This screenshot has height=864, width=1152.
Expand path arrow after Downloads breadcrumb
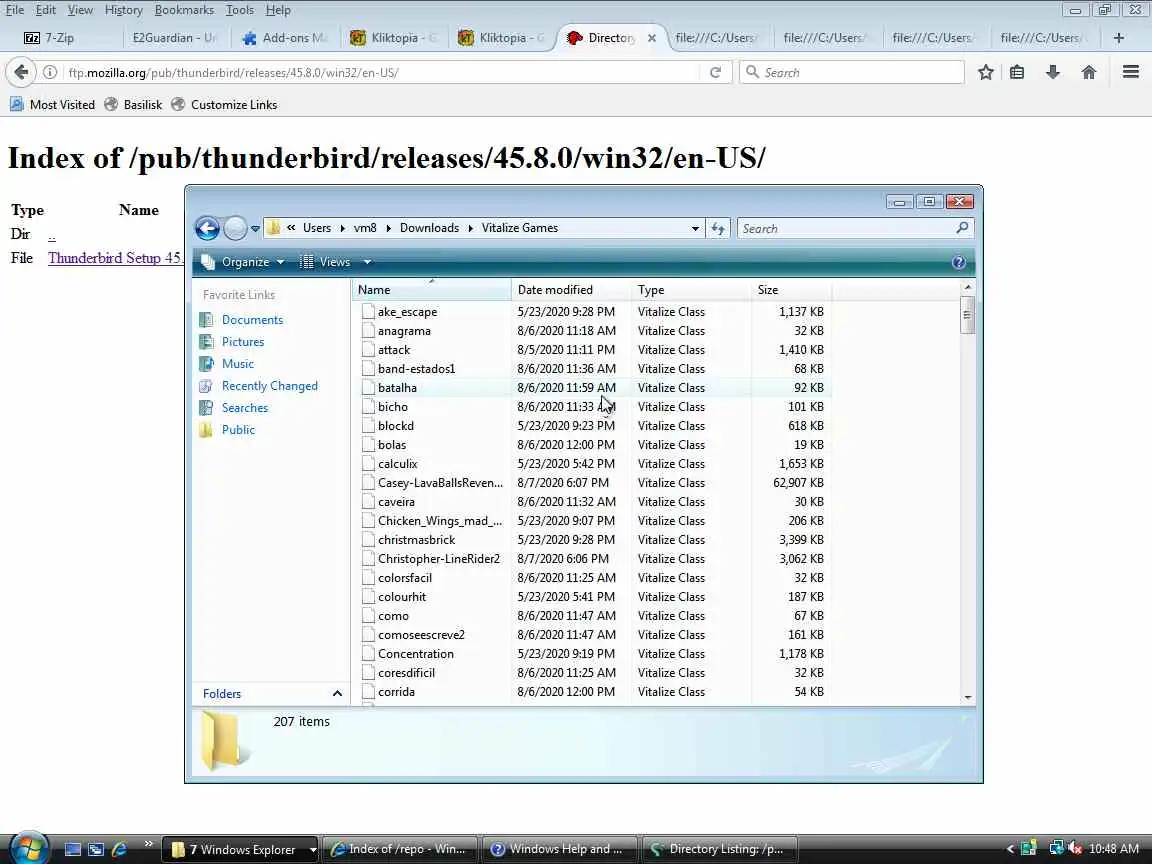[470, 228]
